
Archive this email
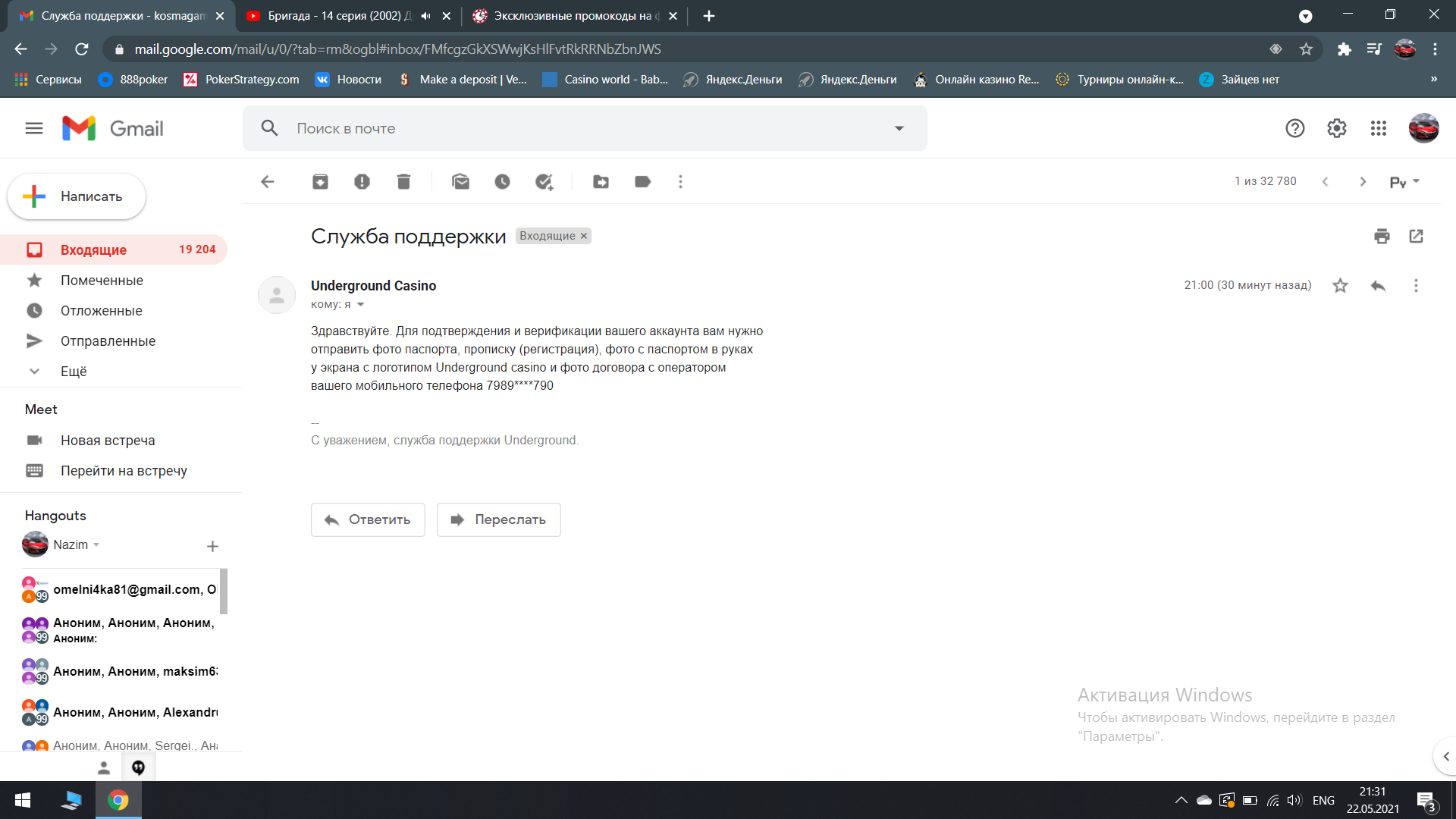click(320, 182)
